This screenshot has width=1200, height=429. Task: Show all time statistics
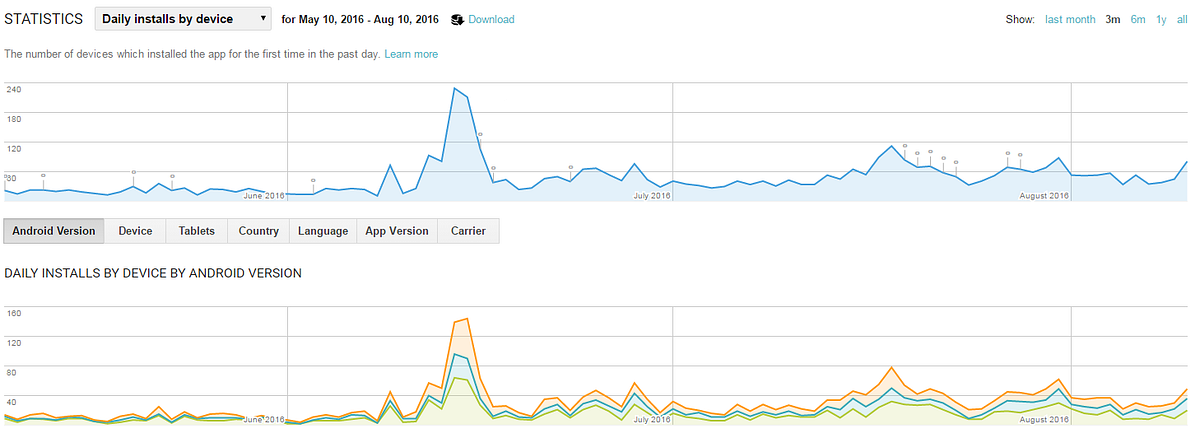1183,20
